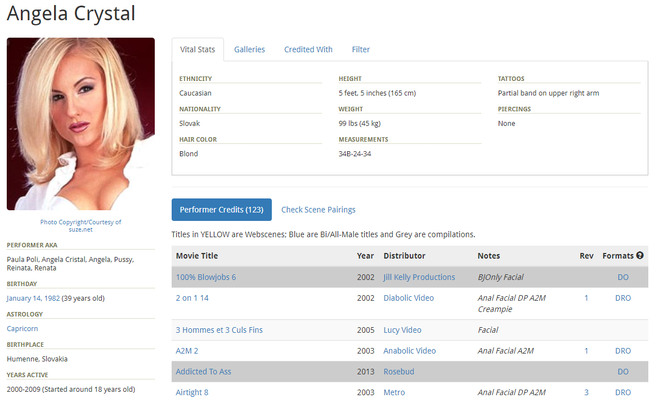The image size is (650, 398).
Task: Click the Performer Credits (123) button
Action: [x=222, y=210]
